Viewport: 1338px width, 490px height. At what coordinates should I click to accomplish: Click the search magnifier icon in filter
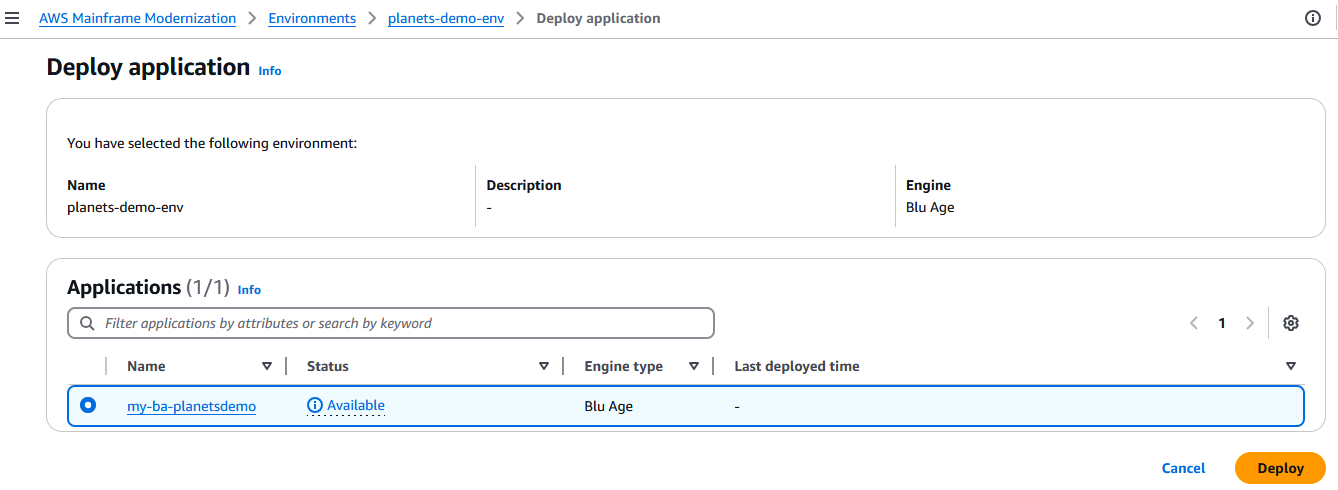(88, 323)
